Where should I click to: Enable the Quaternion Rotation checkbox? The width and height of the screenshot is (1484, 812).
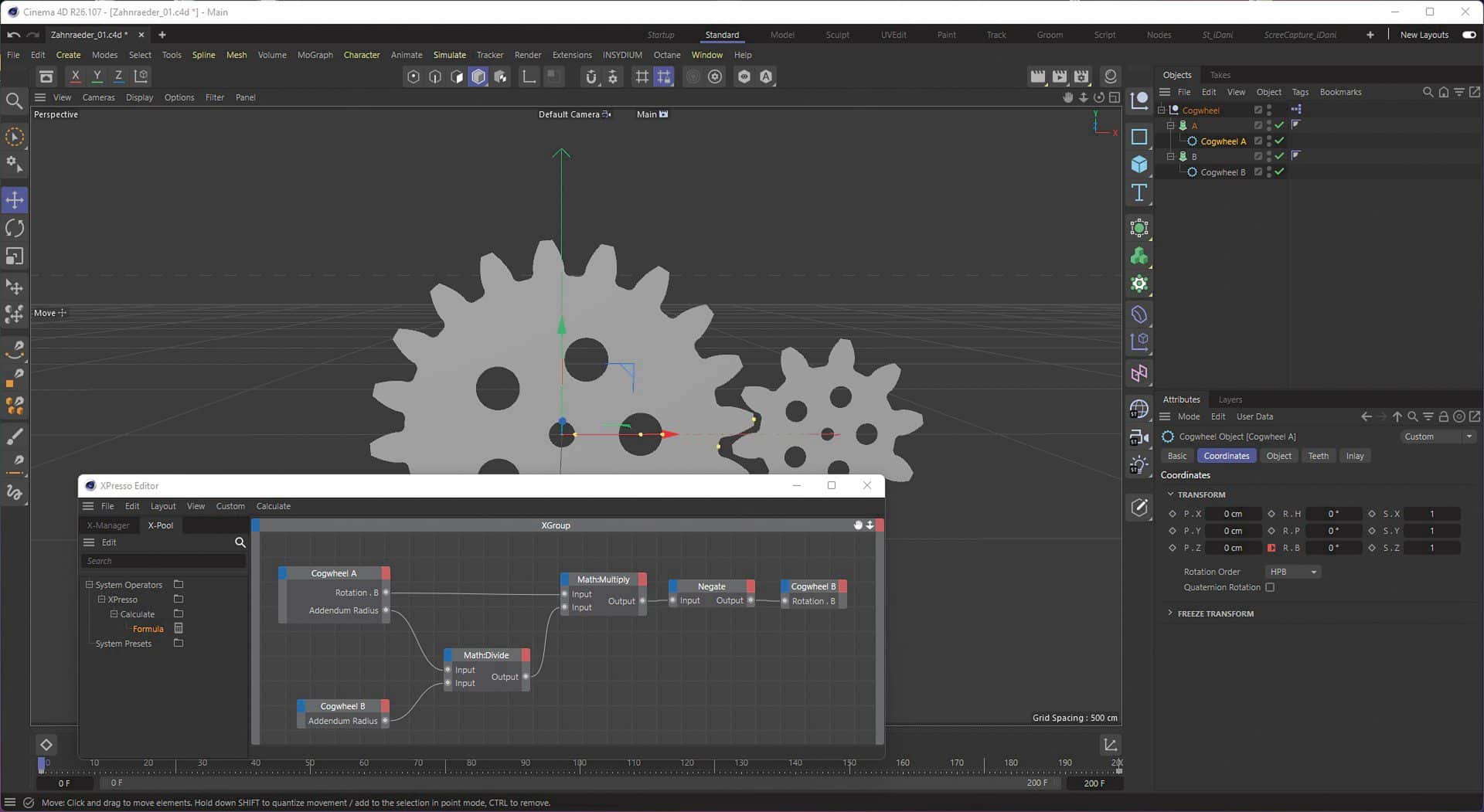1271,587
